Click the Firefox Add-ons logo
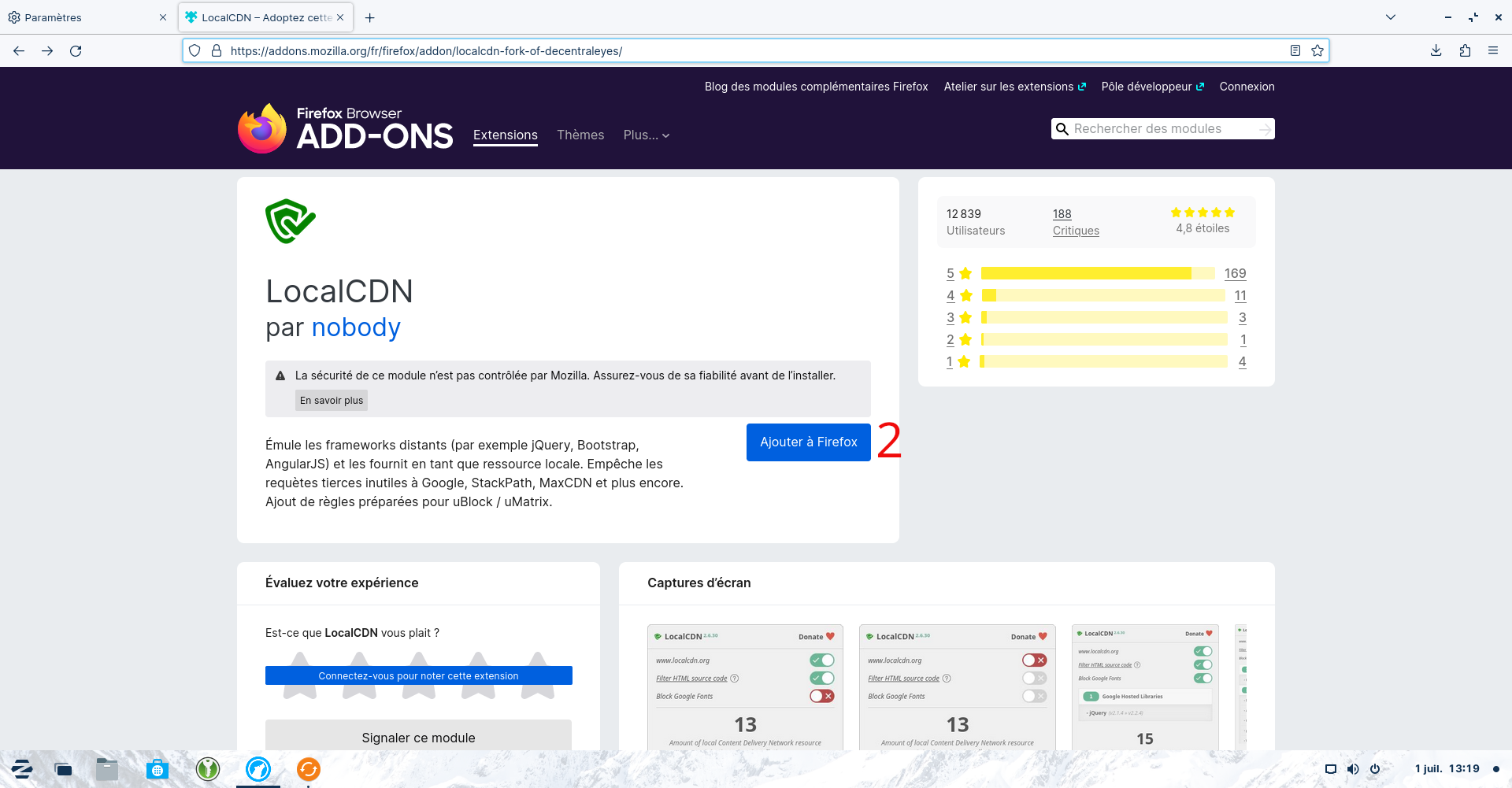This screenshot has height=788, width=1512. click(346, 128)
